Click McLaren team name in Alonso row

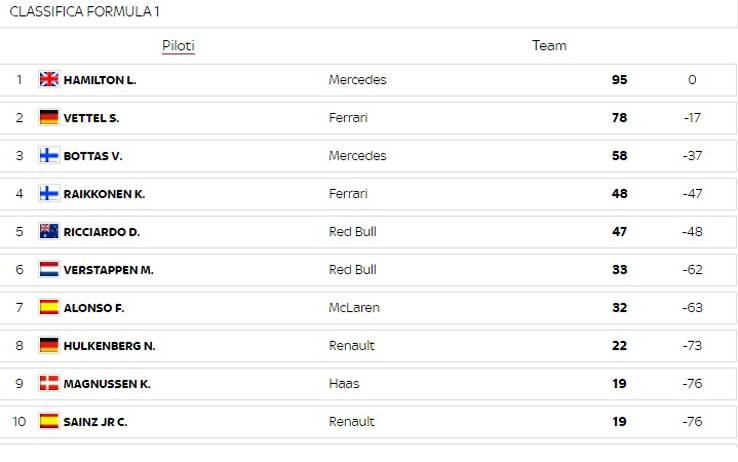point(354,308)
